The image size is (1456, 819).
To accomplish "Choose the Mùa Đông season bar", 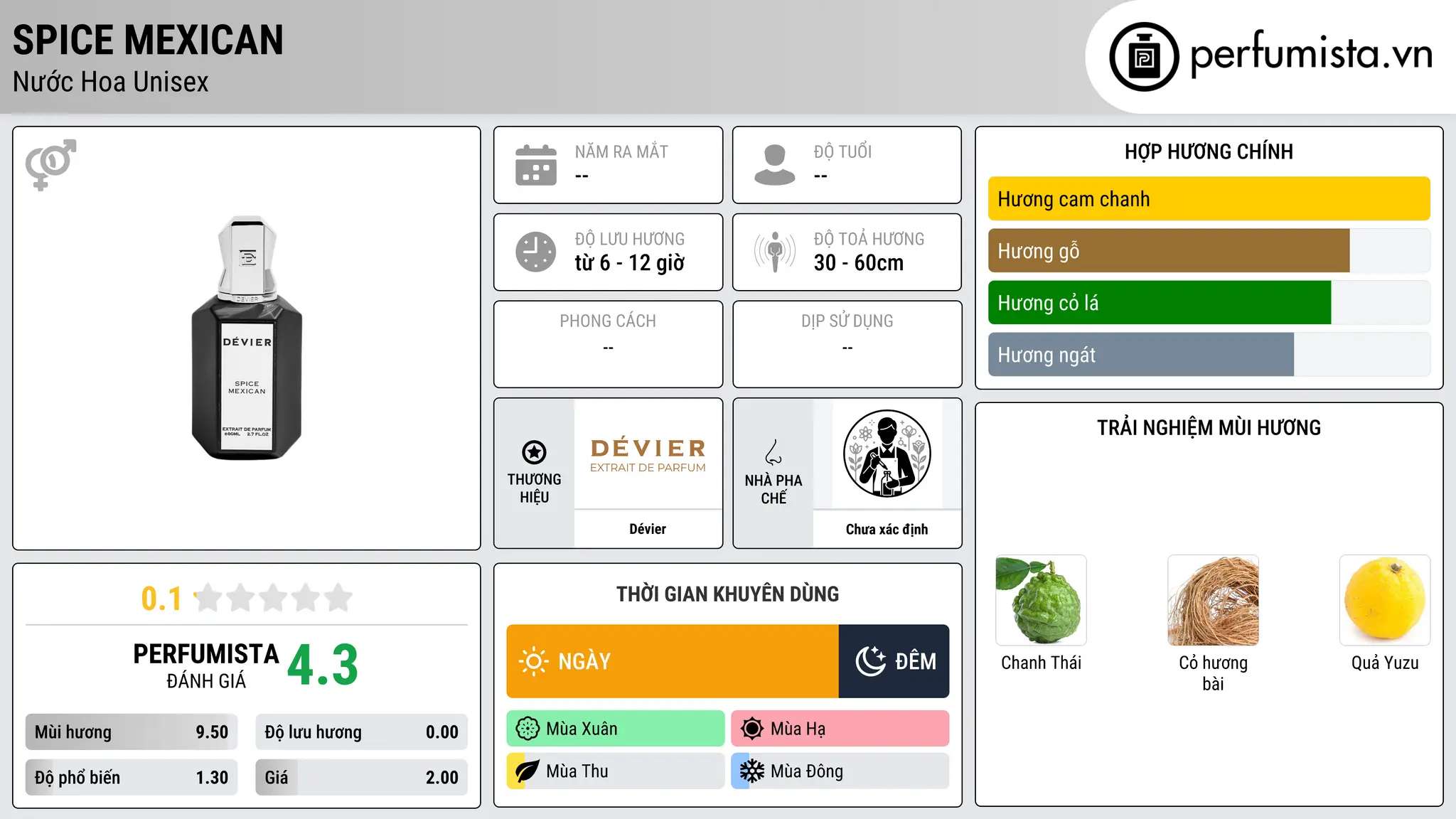I will (x=840, y=771).
